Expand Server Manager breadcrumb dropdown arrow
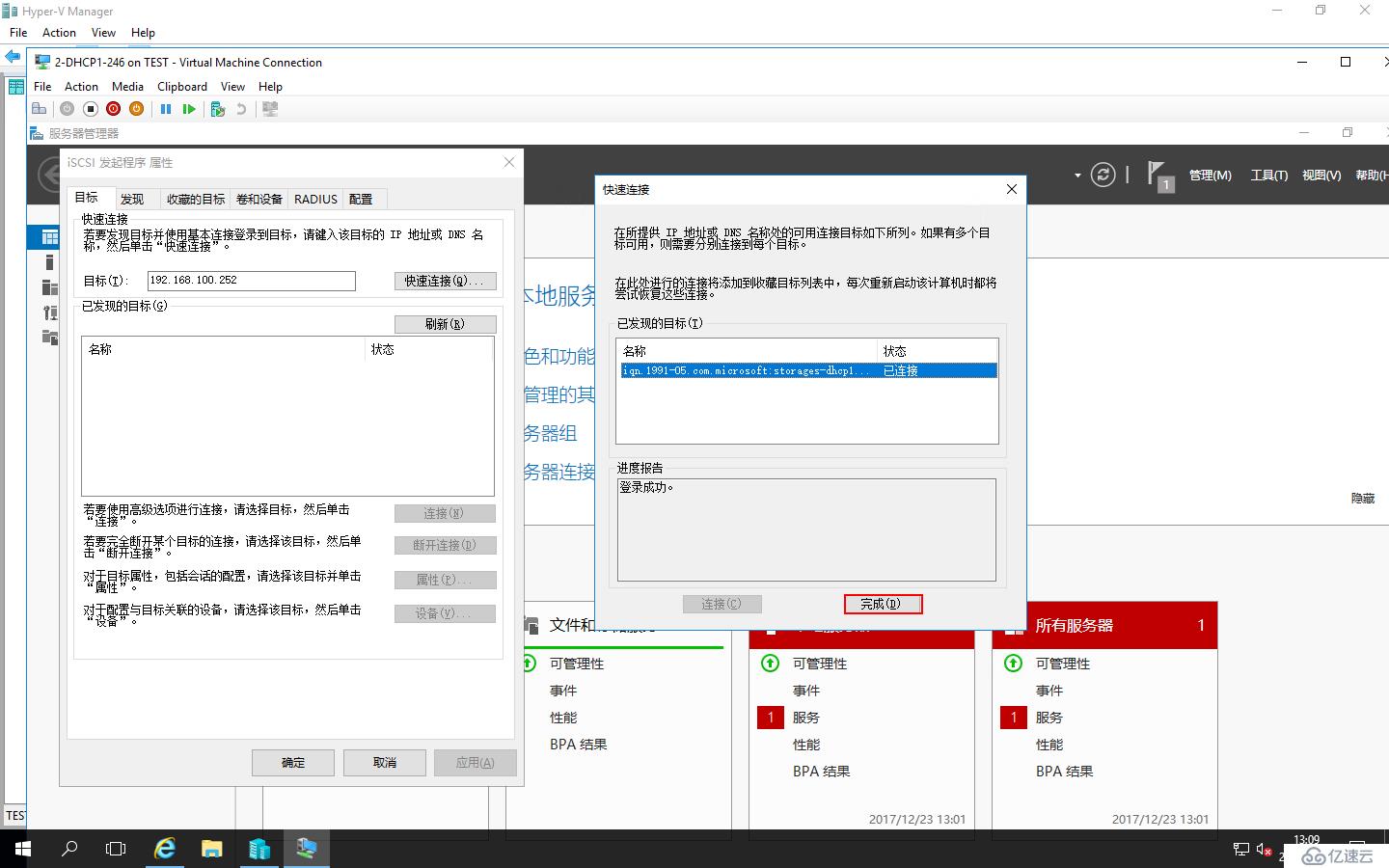The width and height of the screenshot is (1389, 868). click(1077, 176)
